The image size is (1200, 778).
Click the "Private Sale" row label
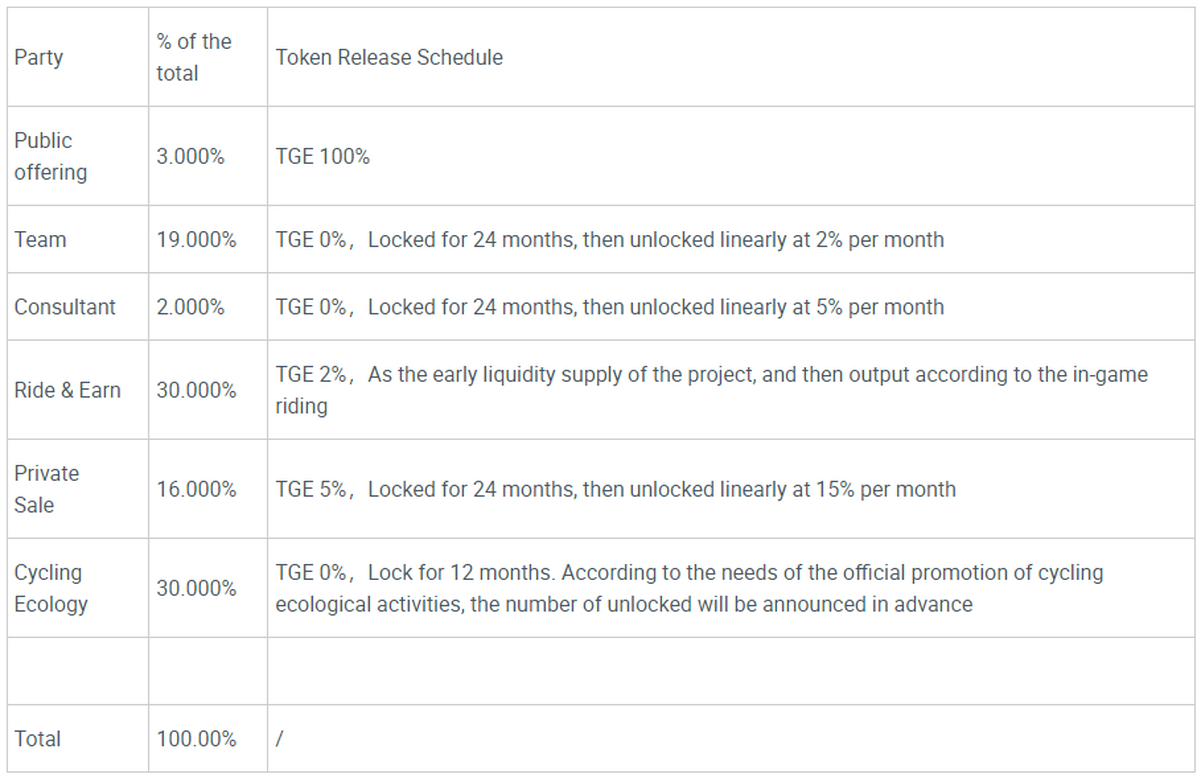pyautogui.click(x=46, y=489)
